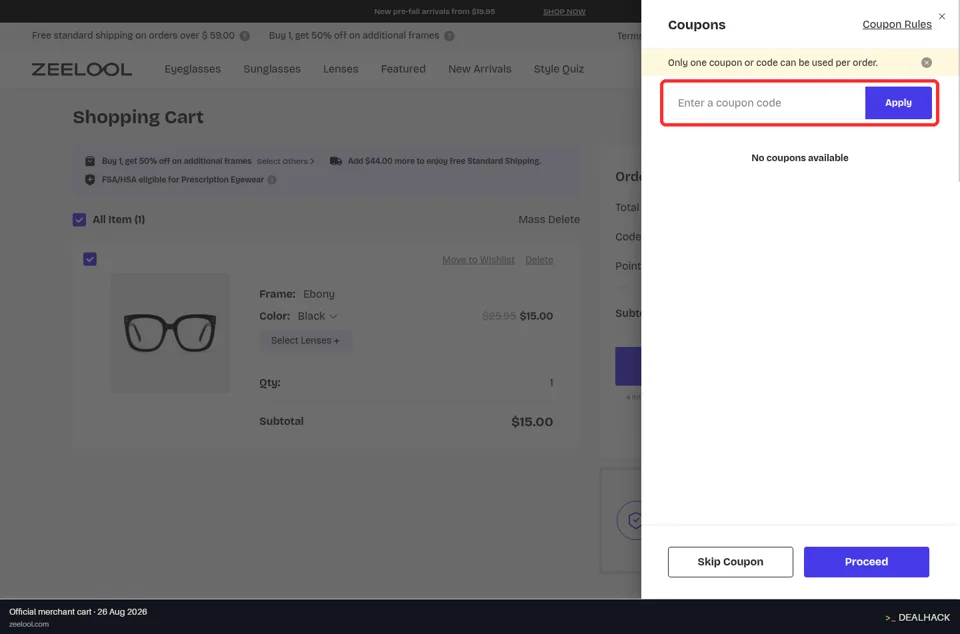Apply the coupon code

pos(898,103)
